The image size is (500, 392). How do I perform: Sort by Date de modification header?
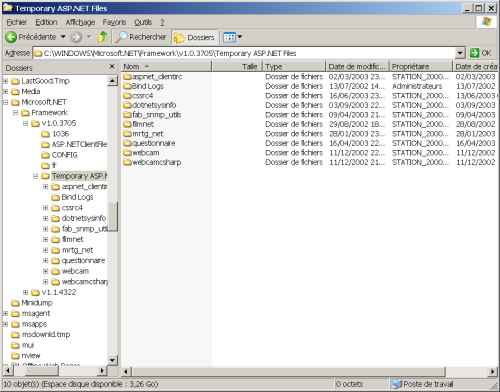click(x=357, y=67)
